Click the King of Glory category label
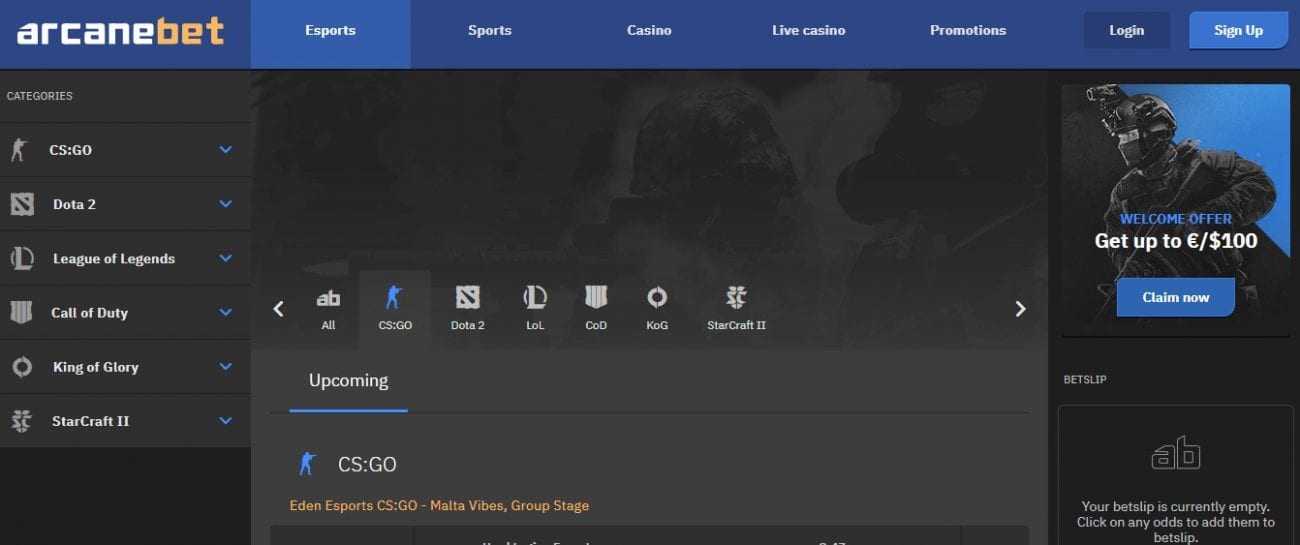Screen dimensions: 1300x545 point(95,367)
